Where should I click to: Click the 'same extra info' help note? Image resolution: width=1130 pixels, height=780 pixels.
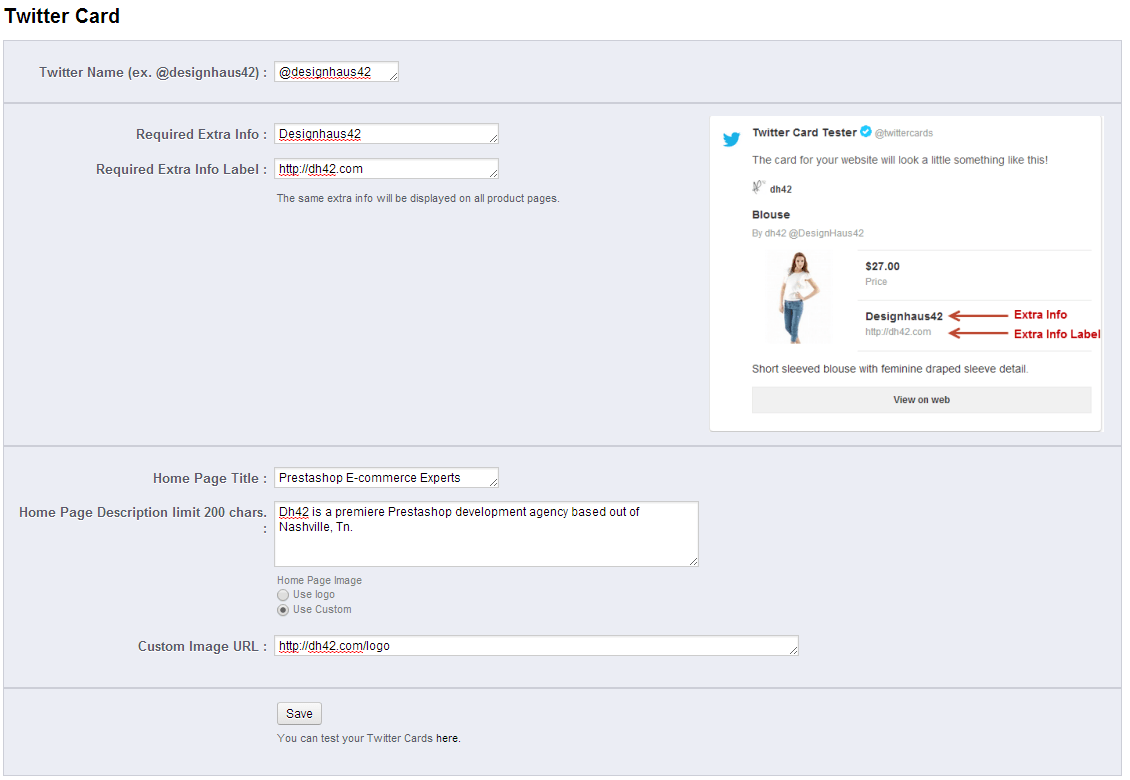point(418,198)
